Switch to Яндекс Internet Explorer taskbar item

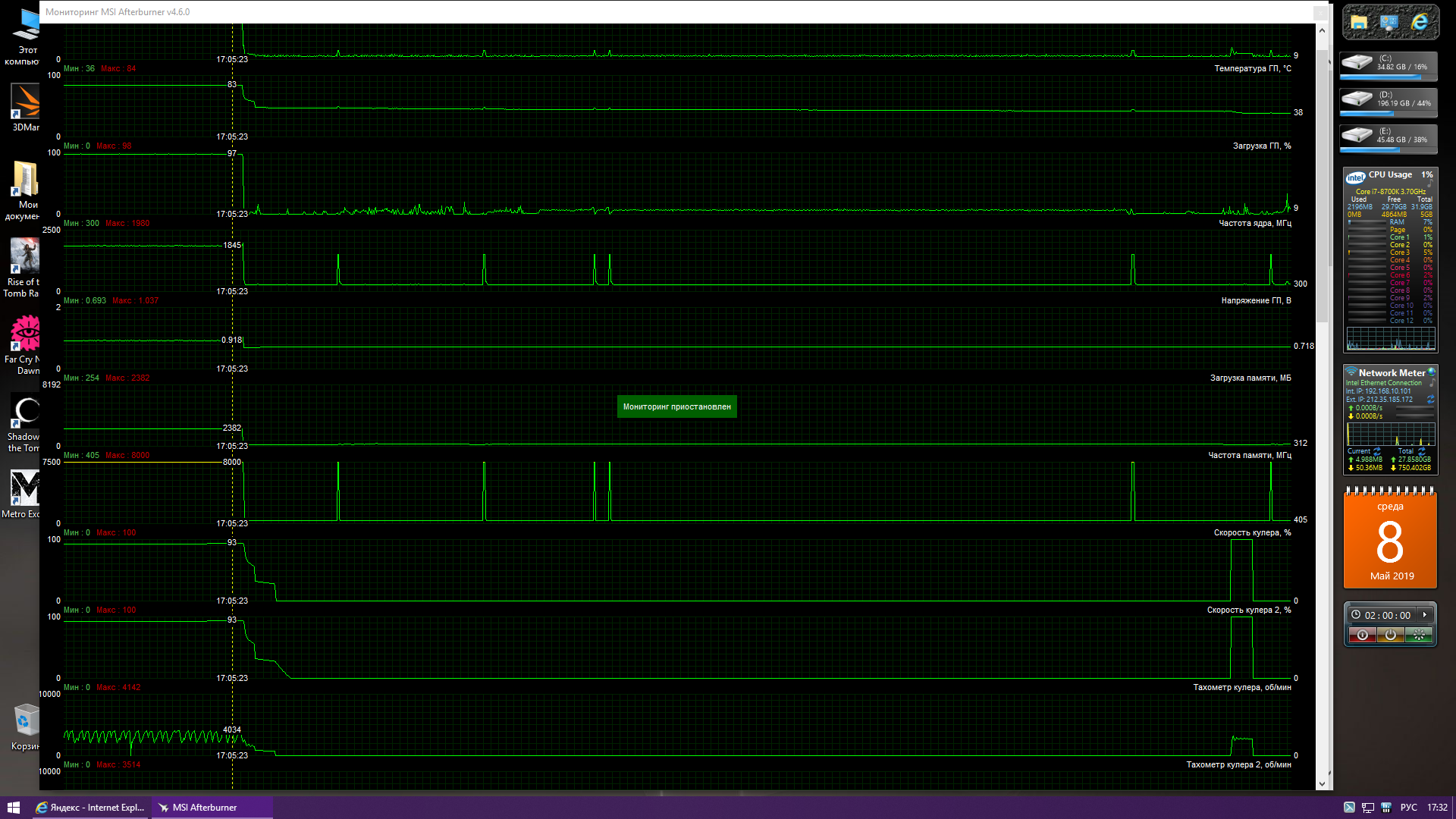91,808
